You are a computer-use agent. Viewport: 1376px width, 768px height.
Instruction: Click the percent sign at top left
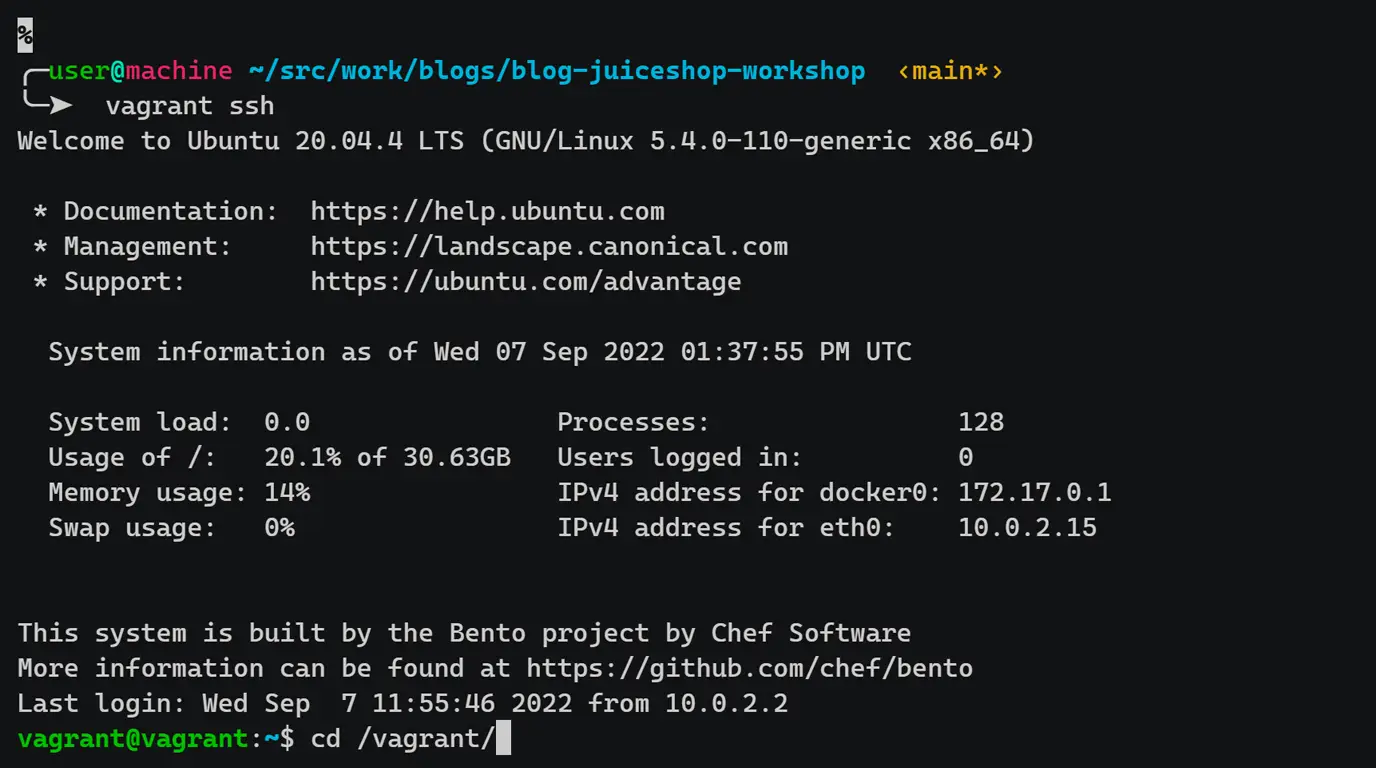[x=25, y=36]
